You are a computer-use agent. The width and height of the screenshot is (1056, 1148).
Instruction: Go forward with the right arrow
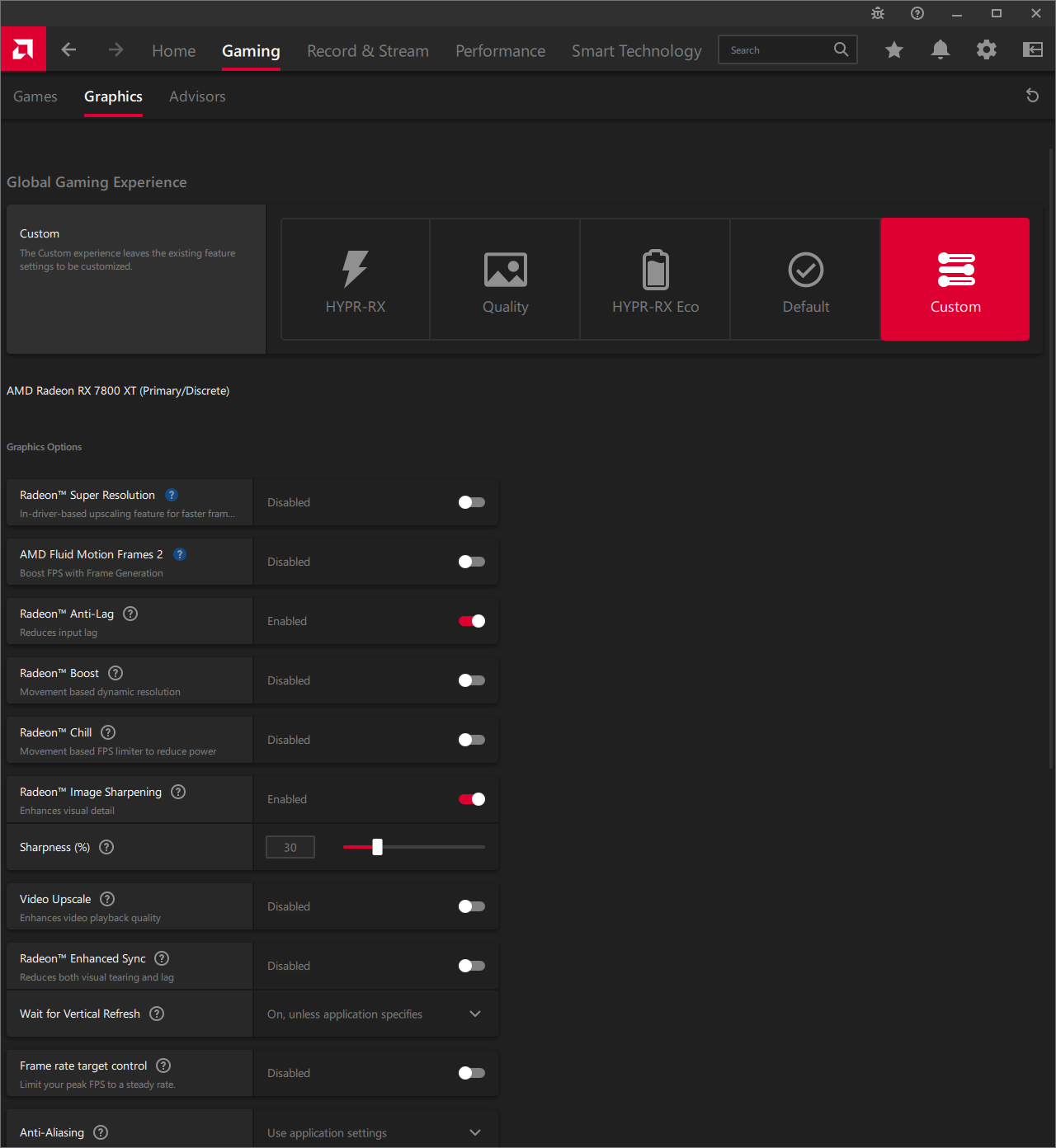click(x=115, y=49)
